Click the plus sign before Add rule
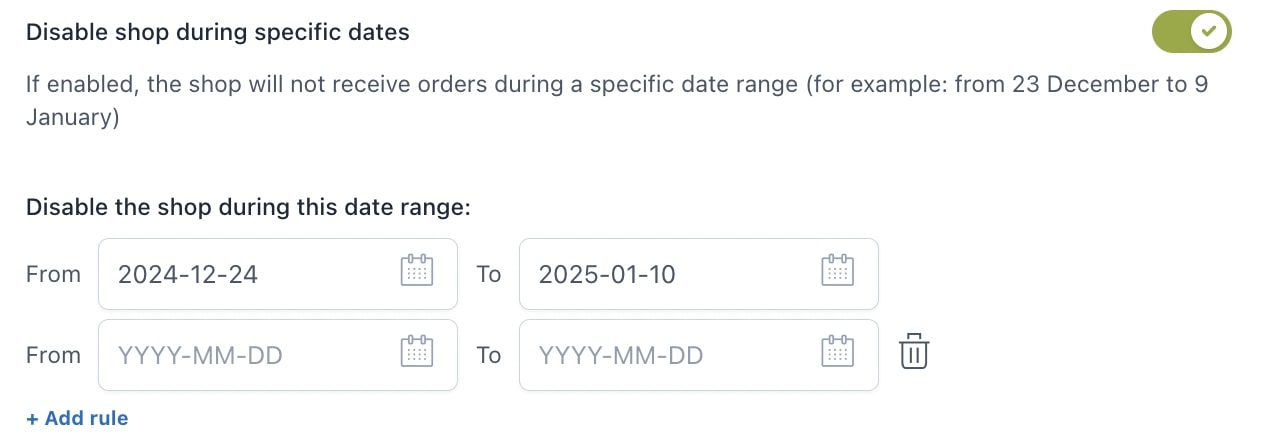 [x=32, y=419]
